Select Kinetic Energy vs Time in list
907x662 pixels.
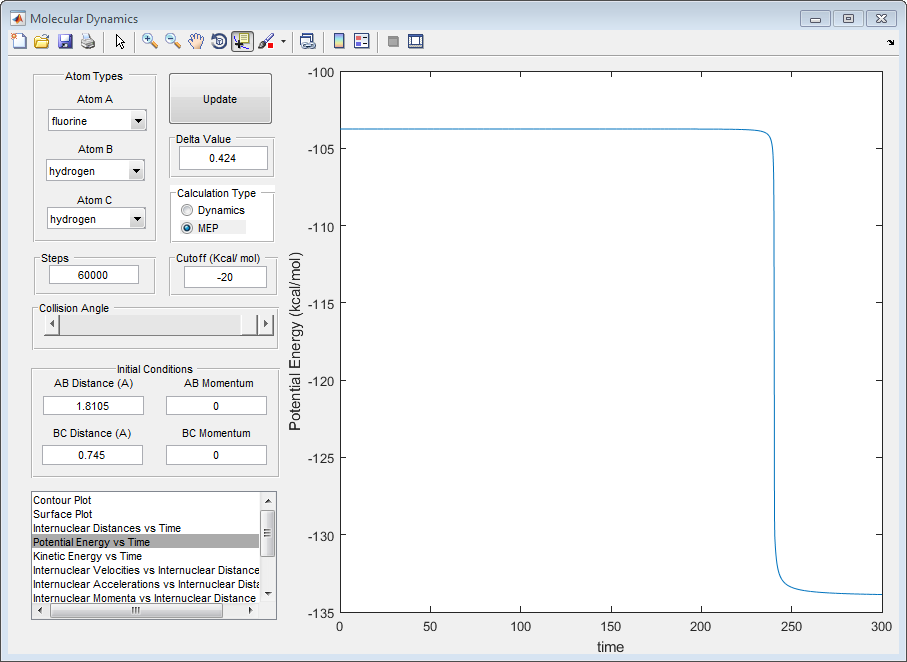[87, 556]
